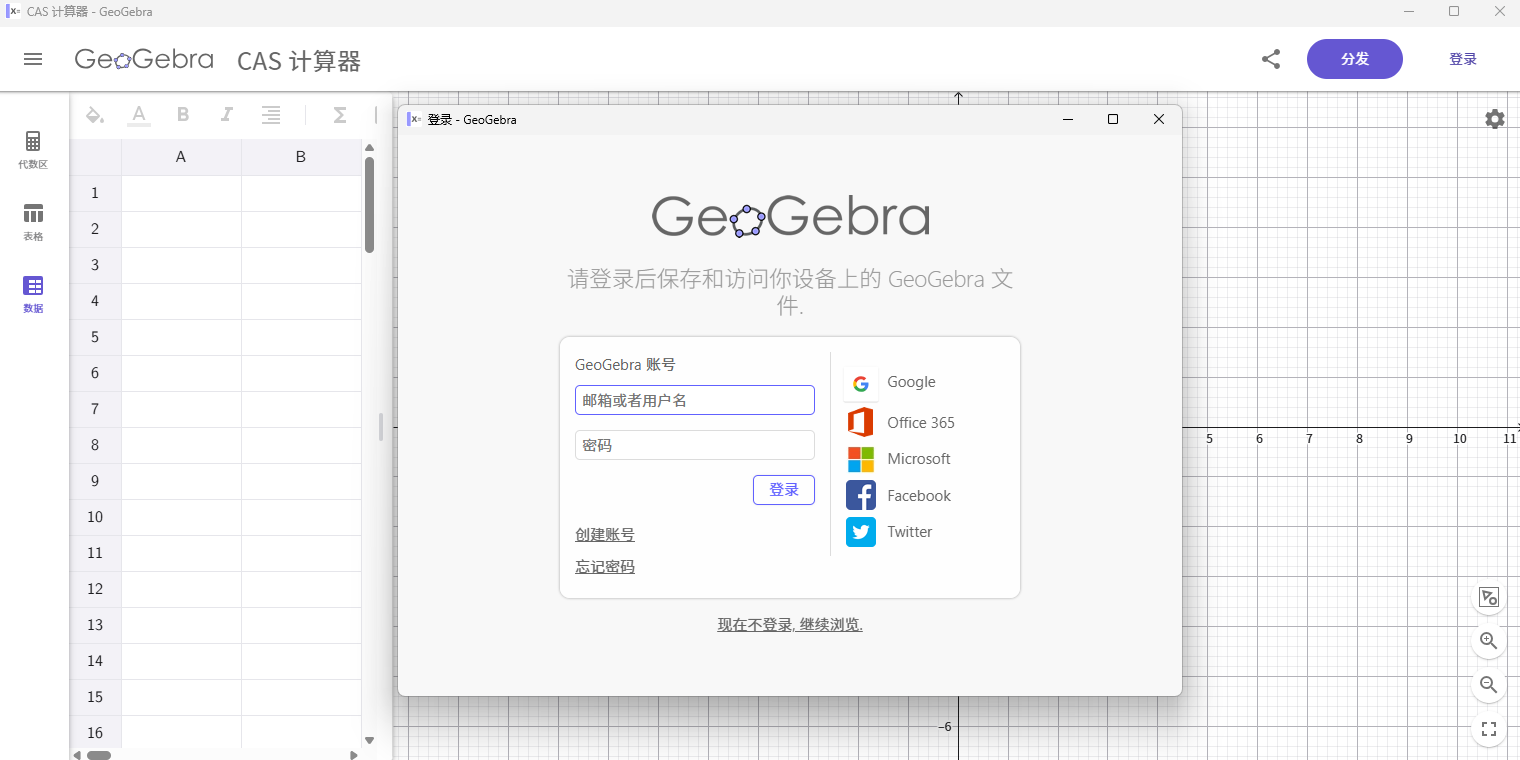Screen dimensions: 1520x760
Task: Zoom out on the graphics view
Action: 1489,685
